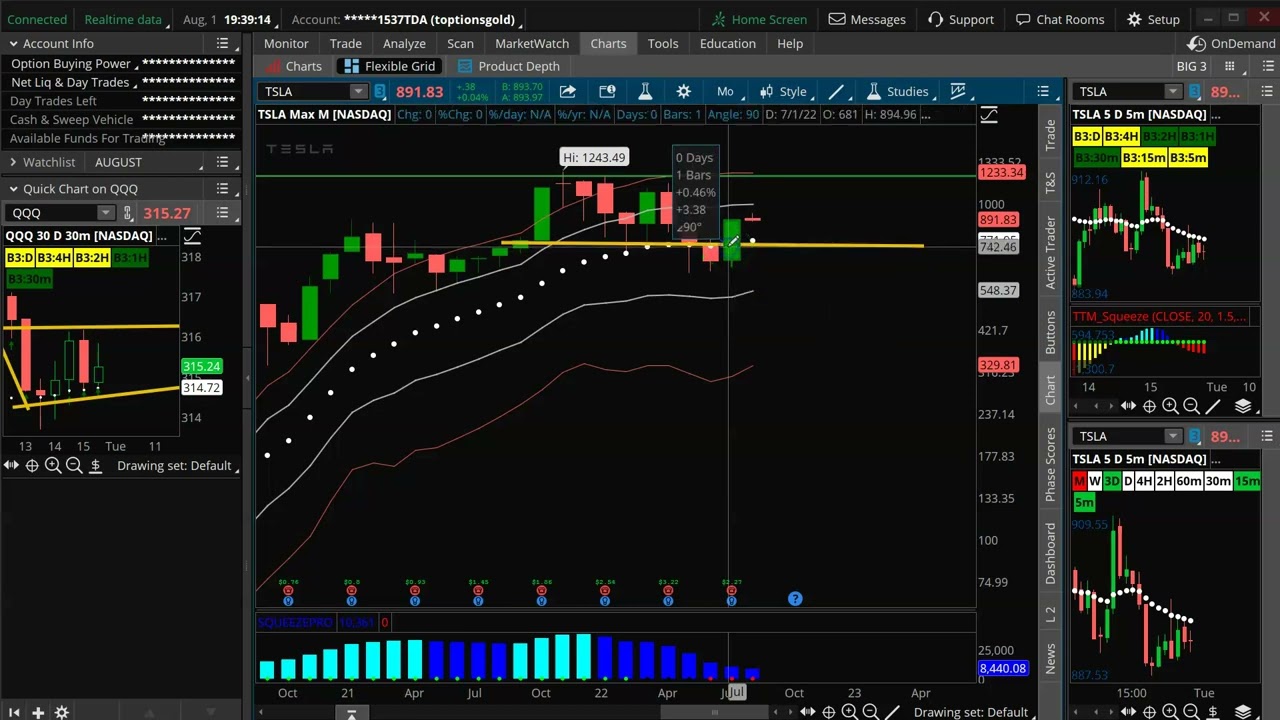Screen dimensions: 1280x720
Task: Toggle B3:5m button on upper right TSLA chart
Action: [x=1188, y=158]
